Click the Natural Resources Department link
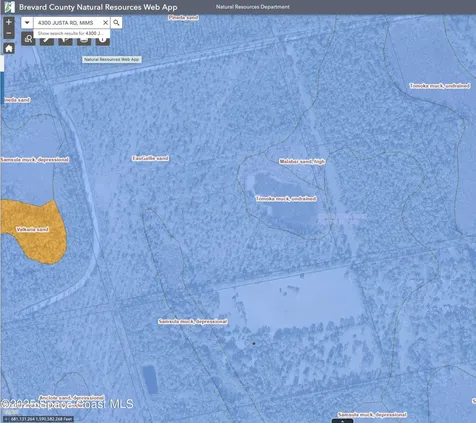The width and height of the screenshot is (476, 423). point(253,7)
